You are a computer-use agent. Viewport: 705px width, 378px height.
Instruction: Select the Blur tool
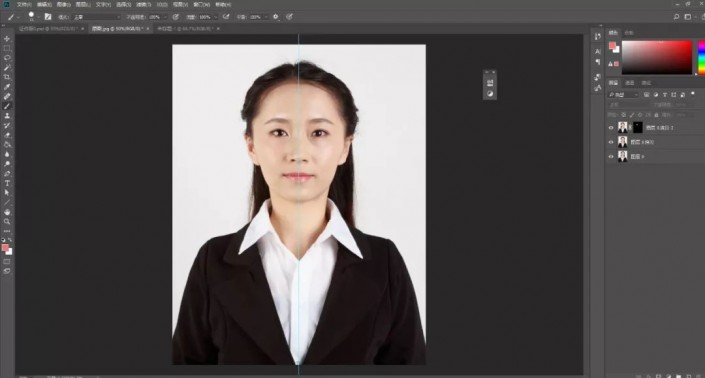pyautogui.click(x=7, y=154)
